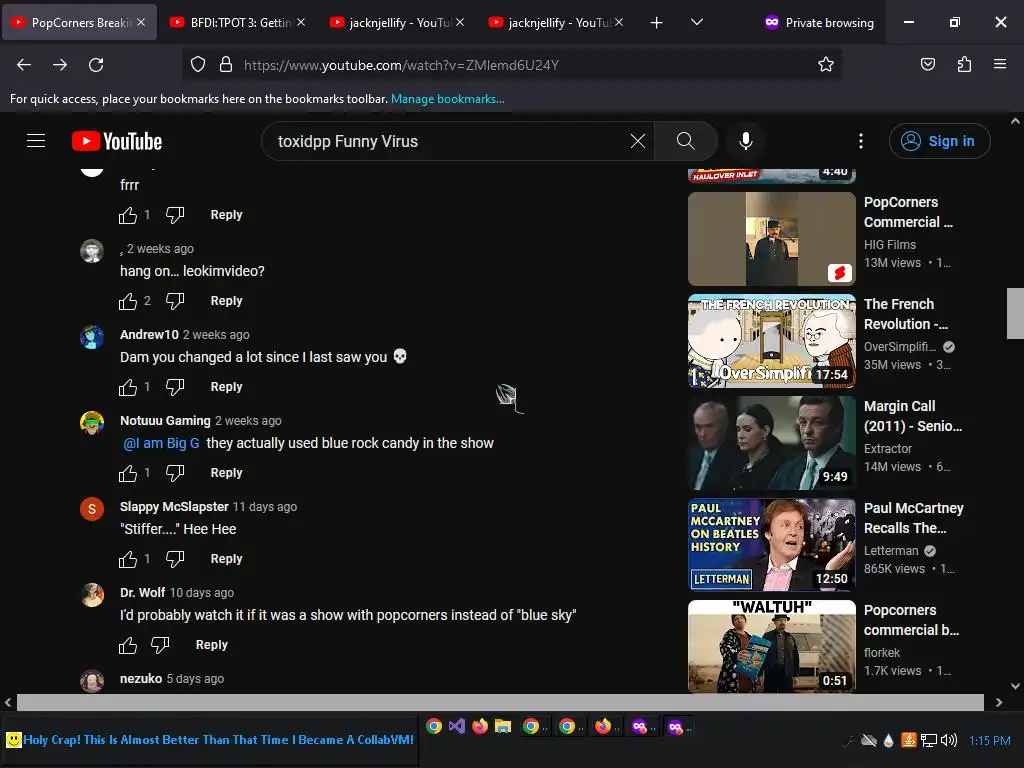
Task: Start voice search with the microphone
Action: click(x=746, y=141)
